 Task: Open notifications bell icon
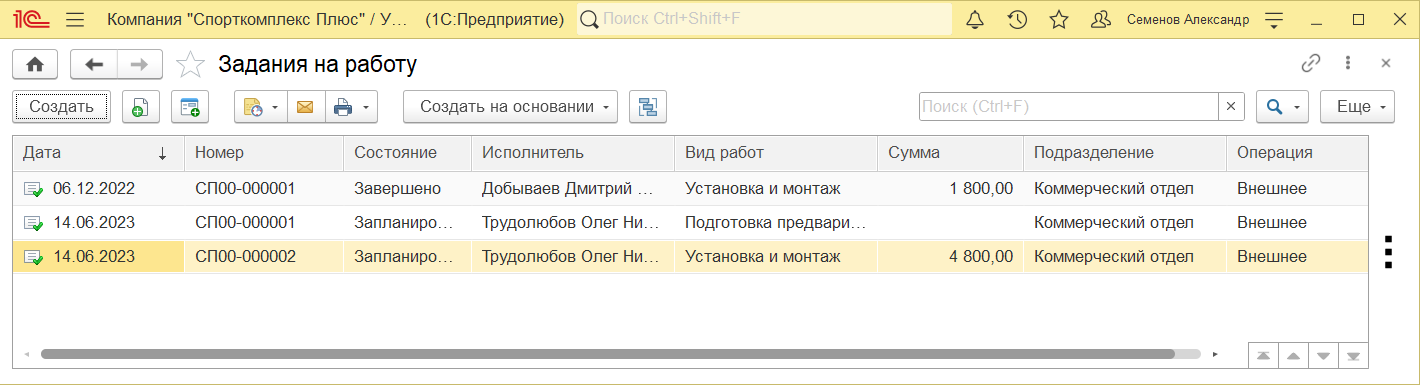point(975,20)
